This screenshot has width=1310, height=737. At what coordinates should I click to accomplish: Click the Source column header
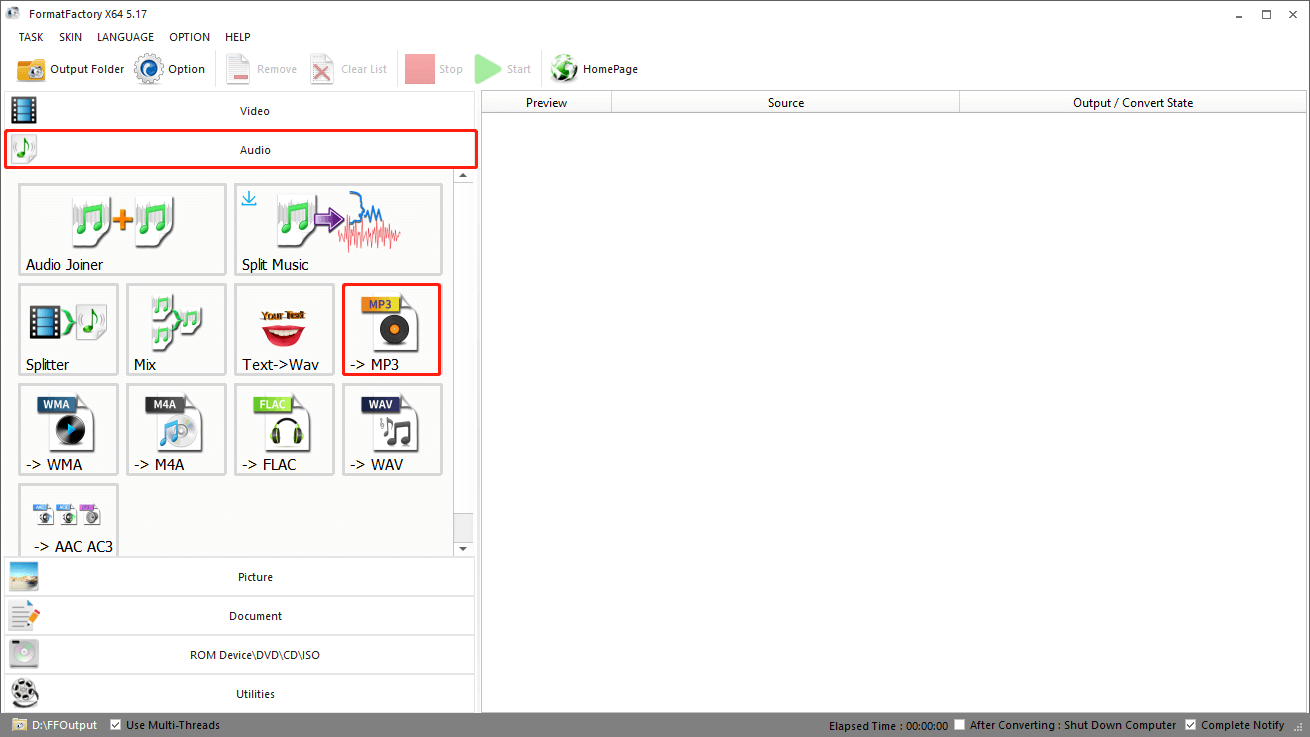[x=786, y=102]
